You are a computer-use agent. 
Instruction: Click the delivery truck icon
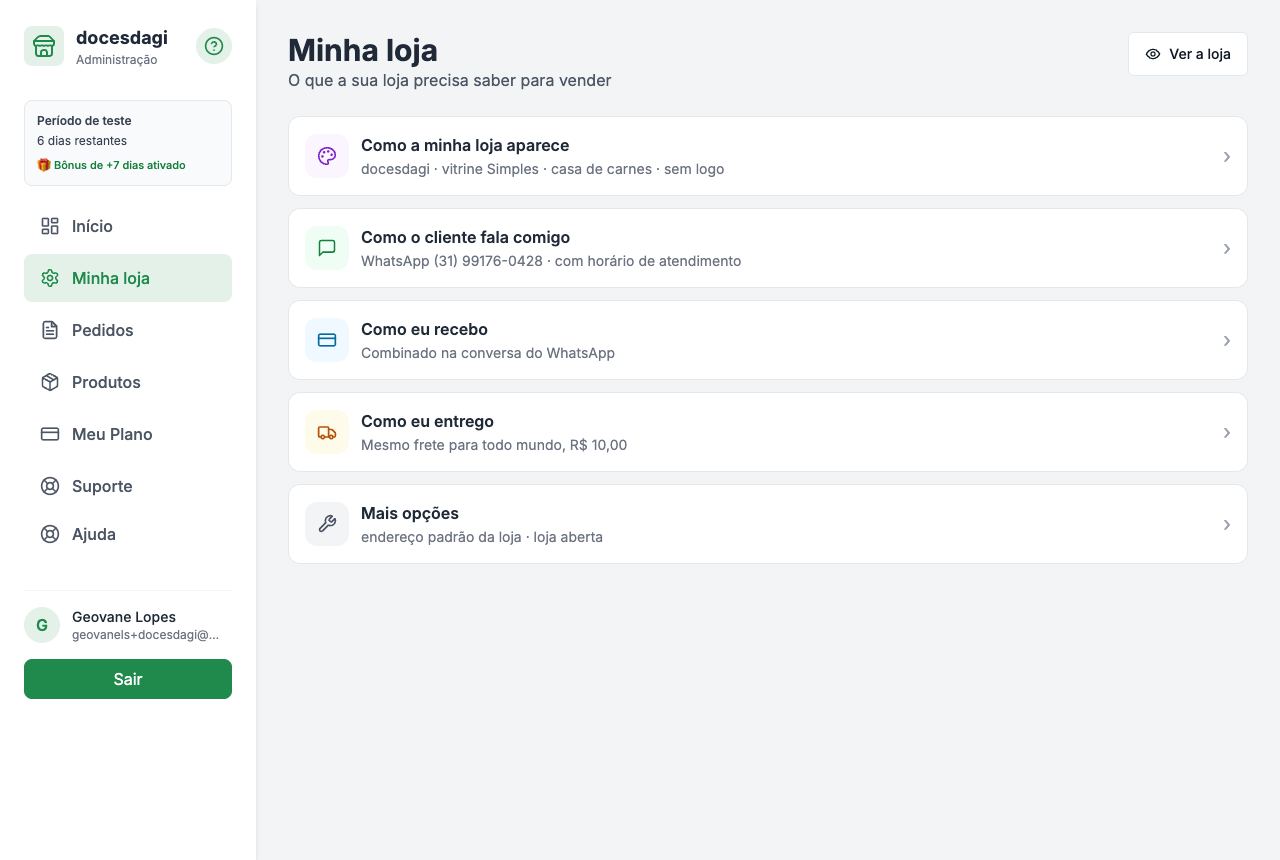pyautogui.click(x=327, y=432)
